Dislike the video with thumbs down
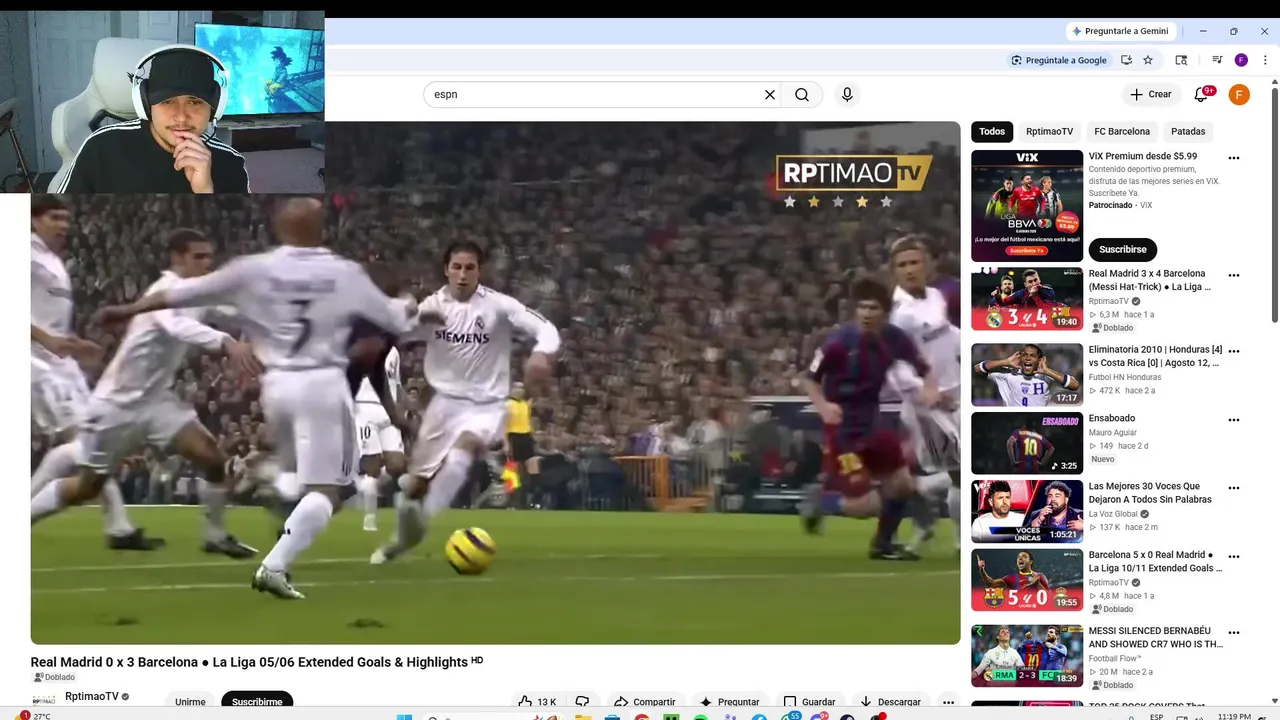The width and height of the screenshot is (1280, 720). 582,702
